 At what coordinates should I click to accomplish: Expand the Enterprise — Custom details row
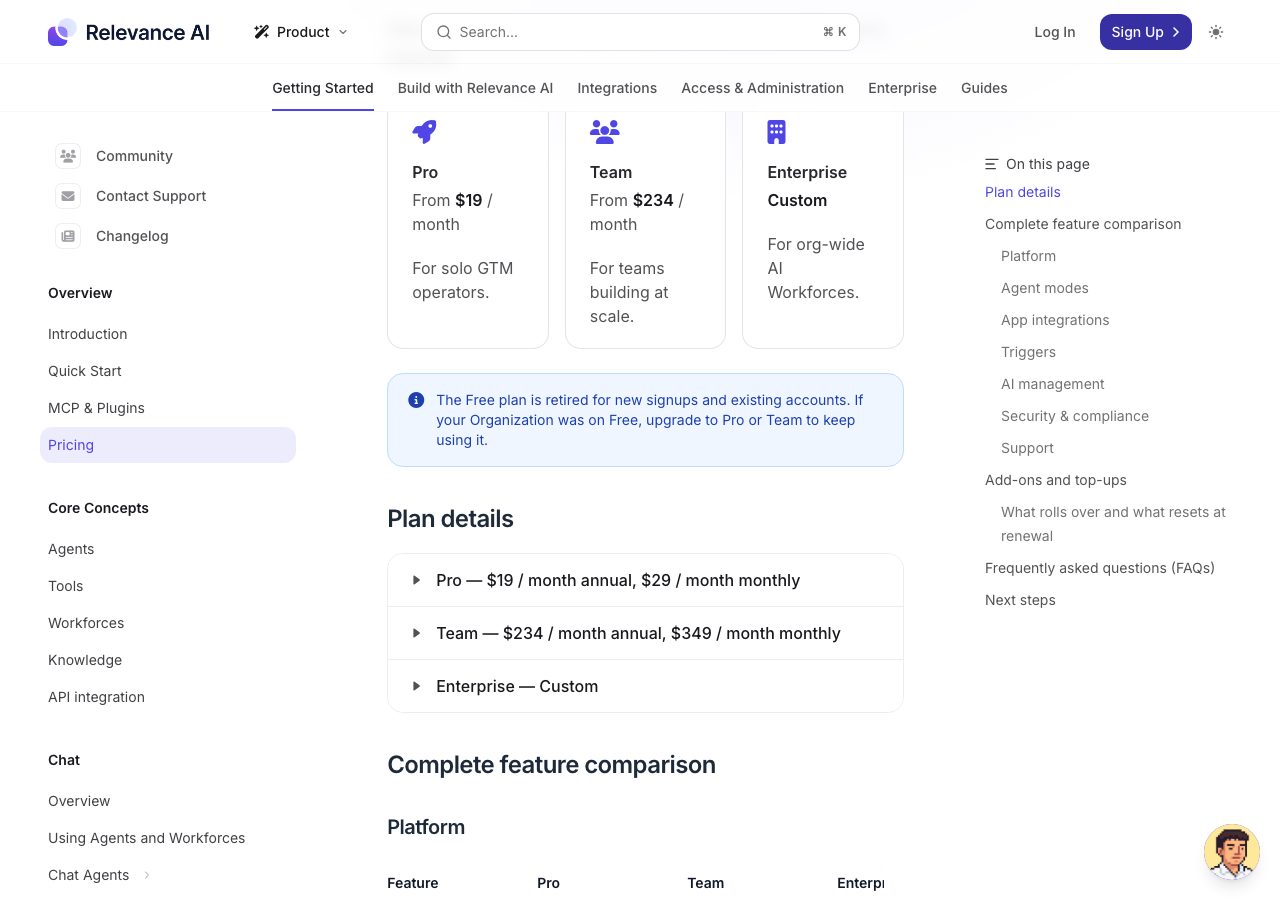[645, 686]
